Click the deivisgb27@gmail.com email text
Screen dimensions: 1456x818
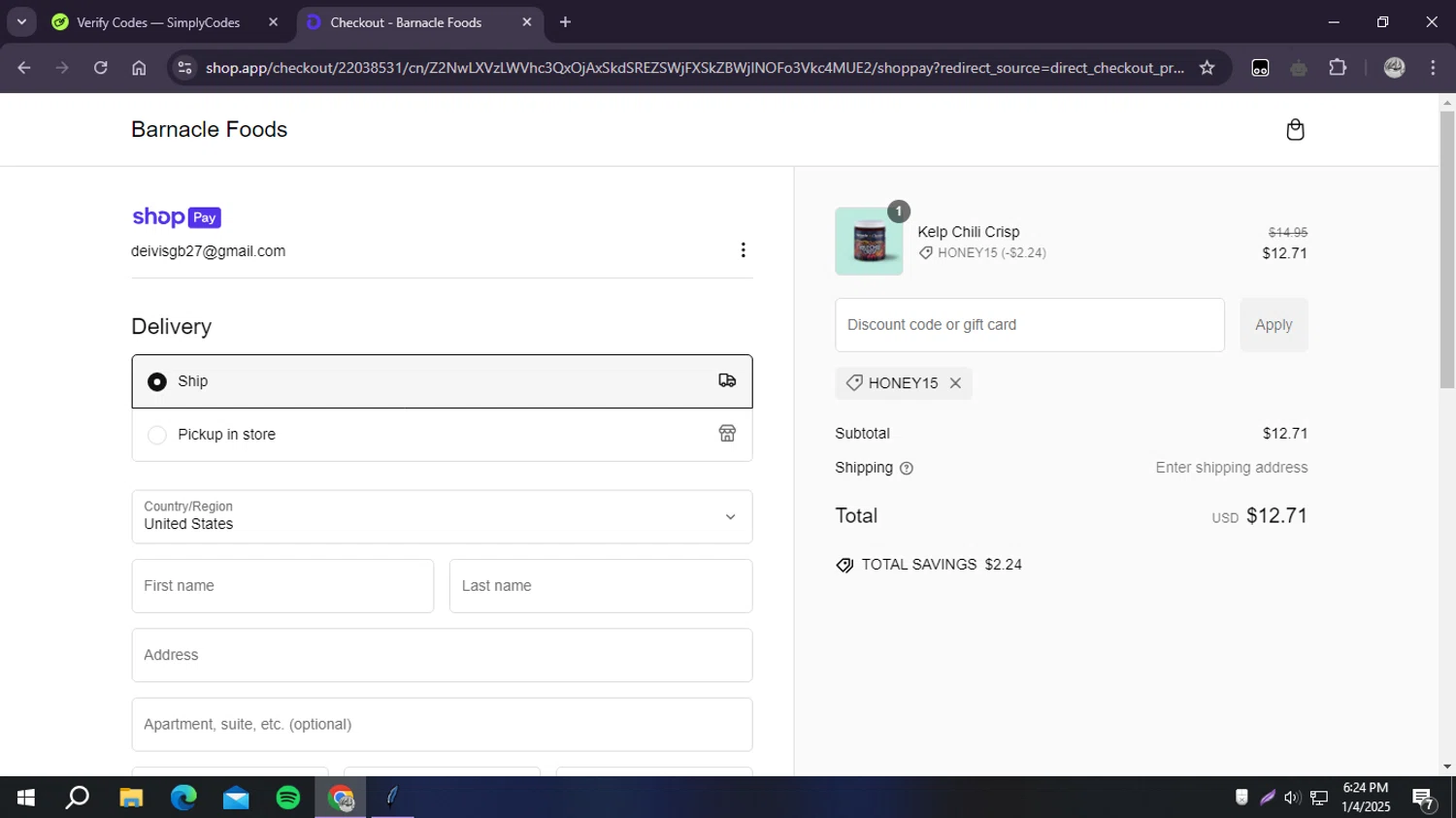coord(209,251)
